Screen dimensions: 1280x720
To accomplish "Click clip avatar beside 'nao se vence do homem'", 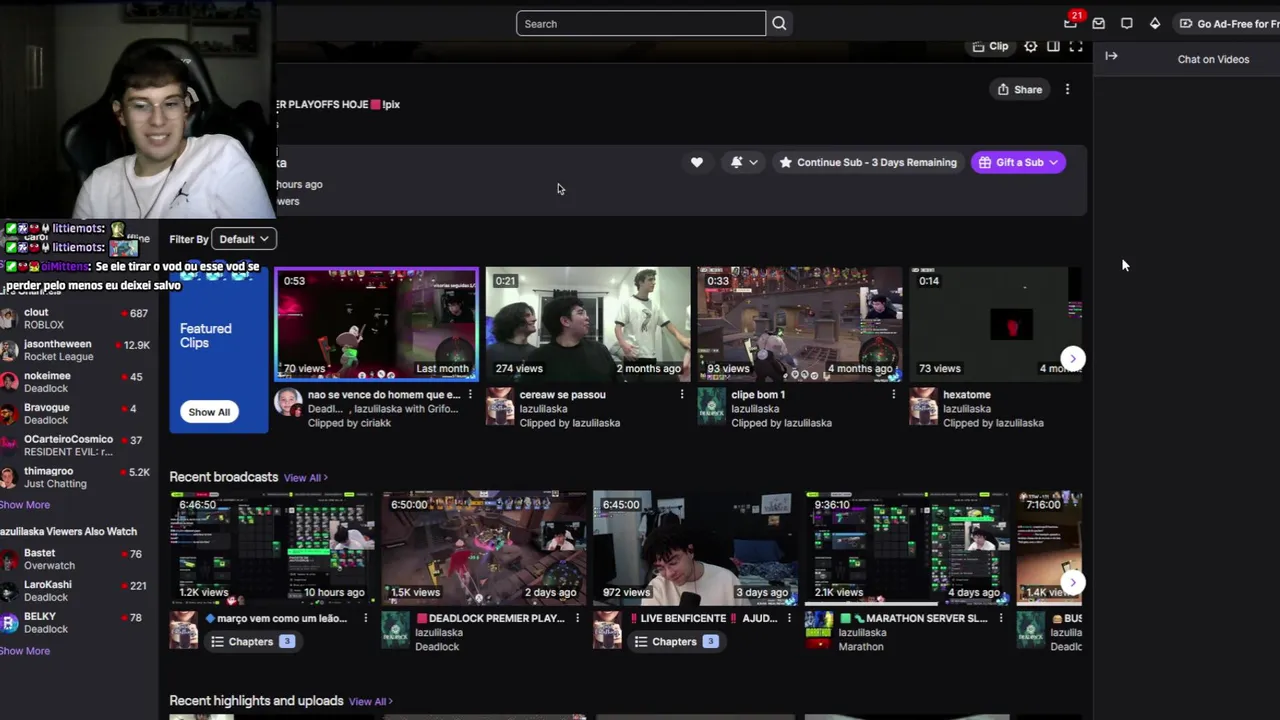I will pyautogui.click(x=288, y=403).
